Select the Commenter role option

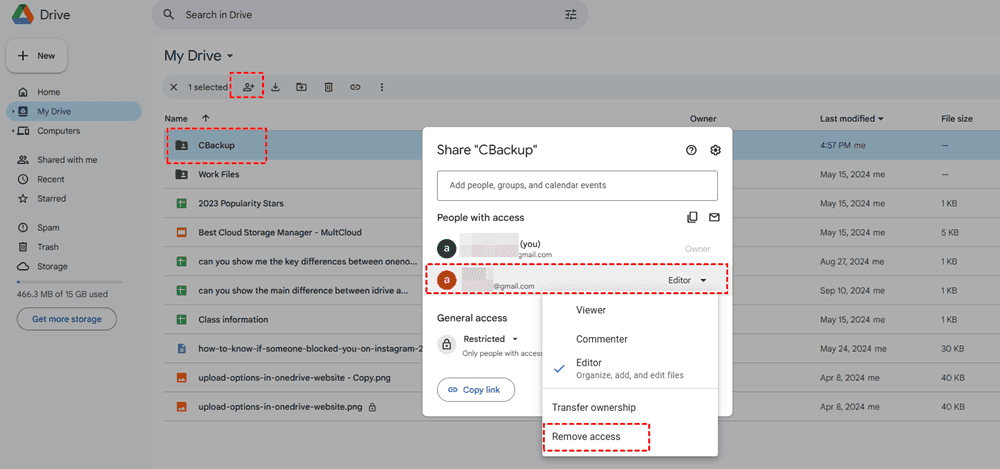pos(630,339)
